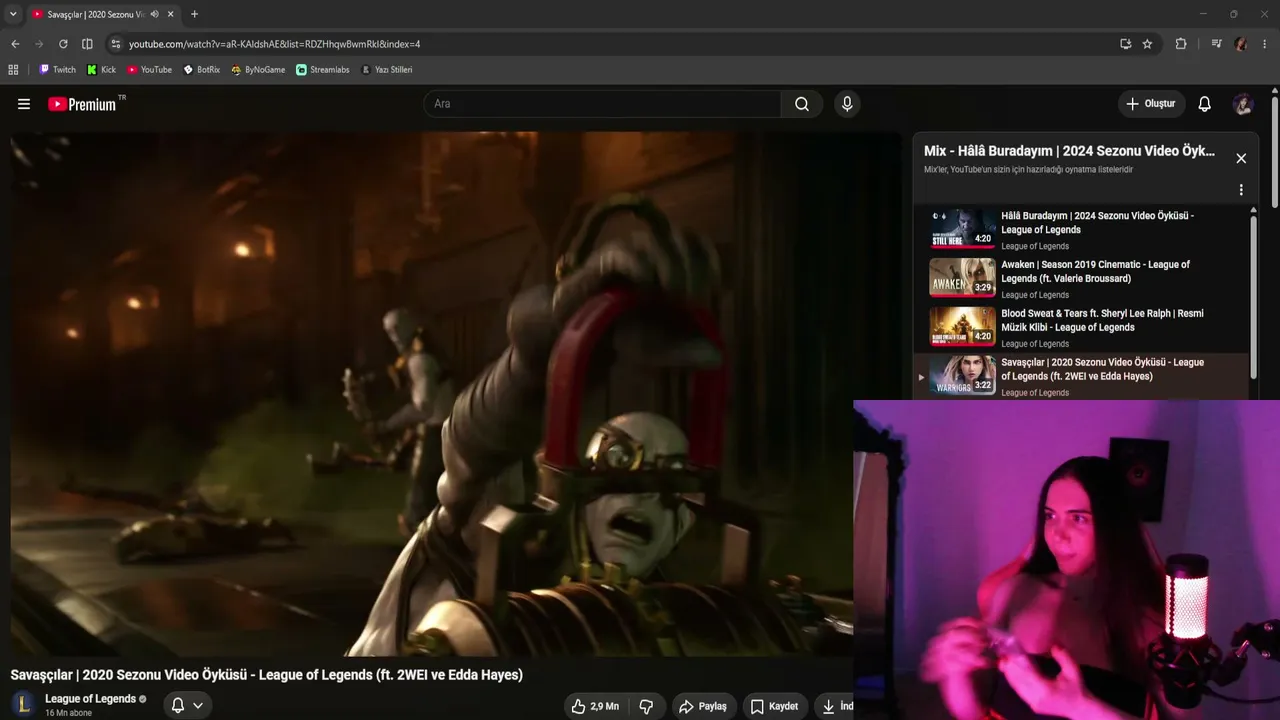Click the address bar URL
1280x720 pixels.
(x=274, y=44)
